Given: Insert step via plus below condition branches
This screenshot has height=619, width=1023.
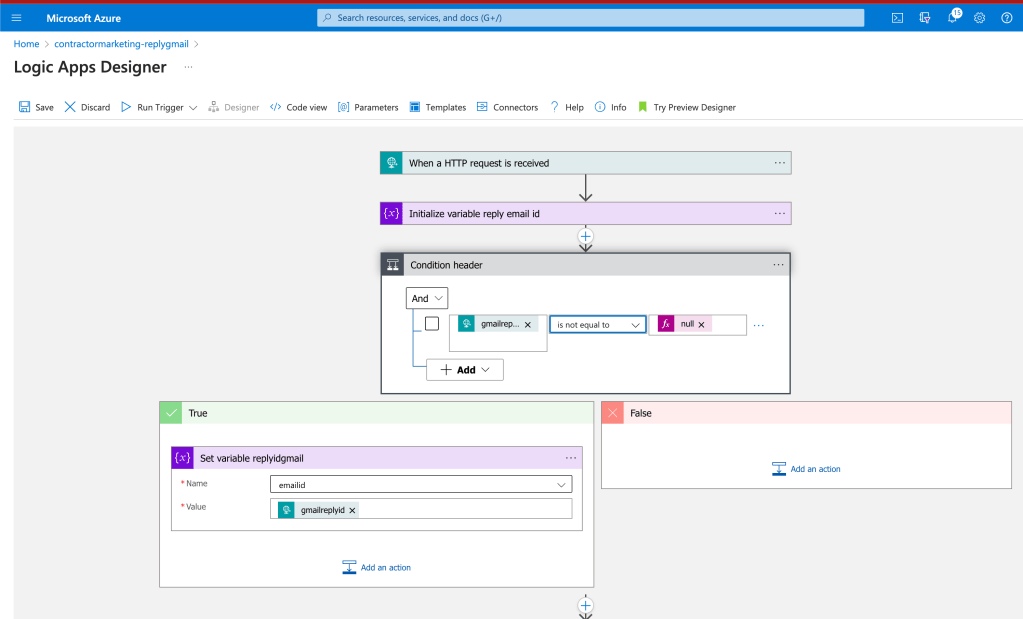Looking at the screenshot, I should [x=586, y=605].
